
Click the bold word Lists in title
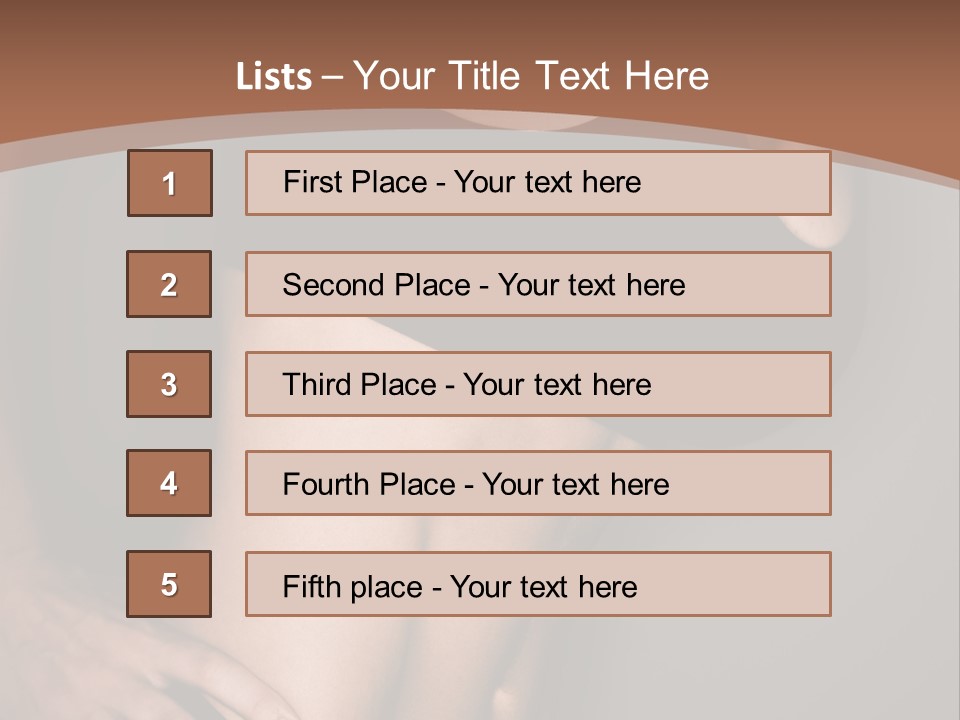click(x=274, y=77)
